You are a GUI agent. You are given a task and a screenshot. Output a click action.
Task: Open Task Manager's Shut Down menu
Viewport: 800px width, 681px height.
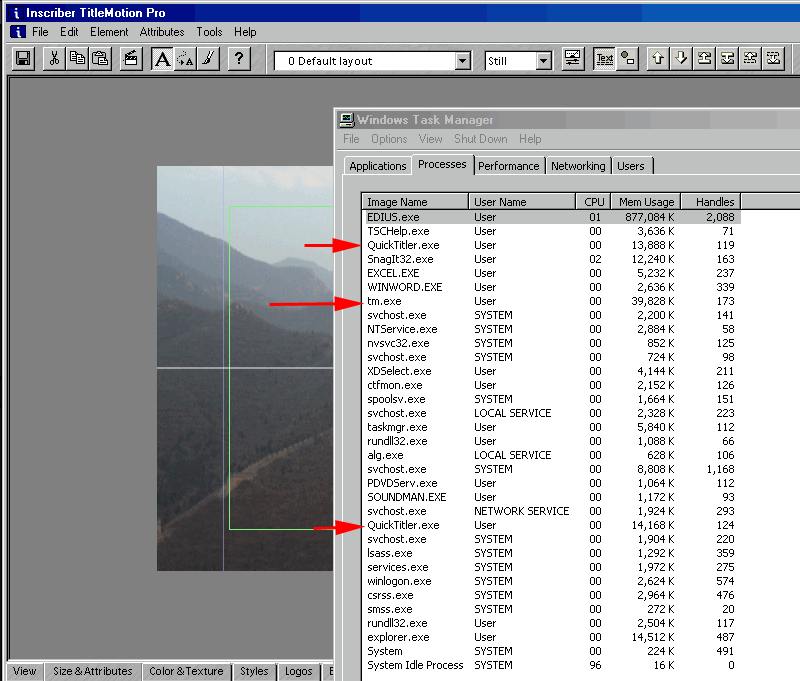tap(481, 139)
